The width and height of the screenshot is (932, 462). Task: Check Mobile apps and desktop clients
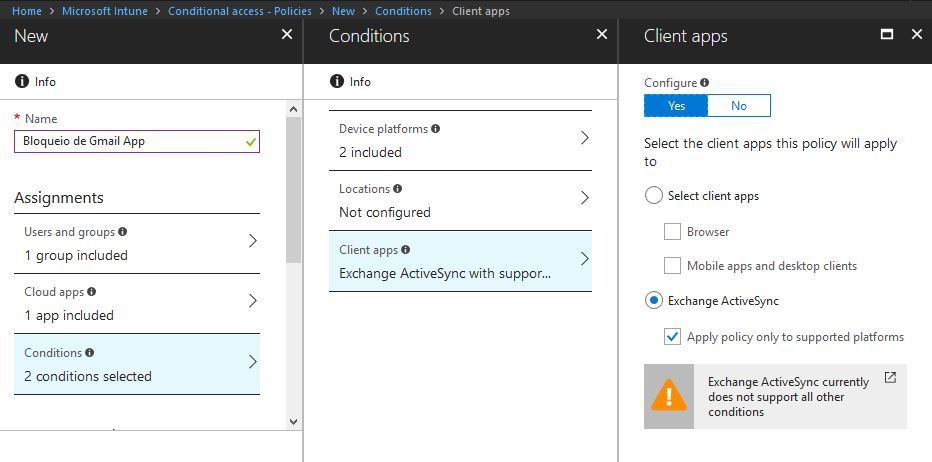pyautogui.click(x=672, y=266)
